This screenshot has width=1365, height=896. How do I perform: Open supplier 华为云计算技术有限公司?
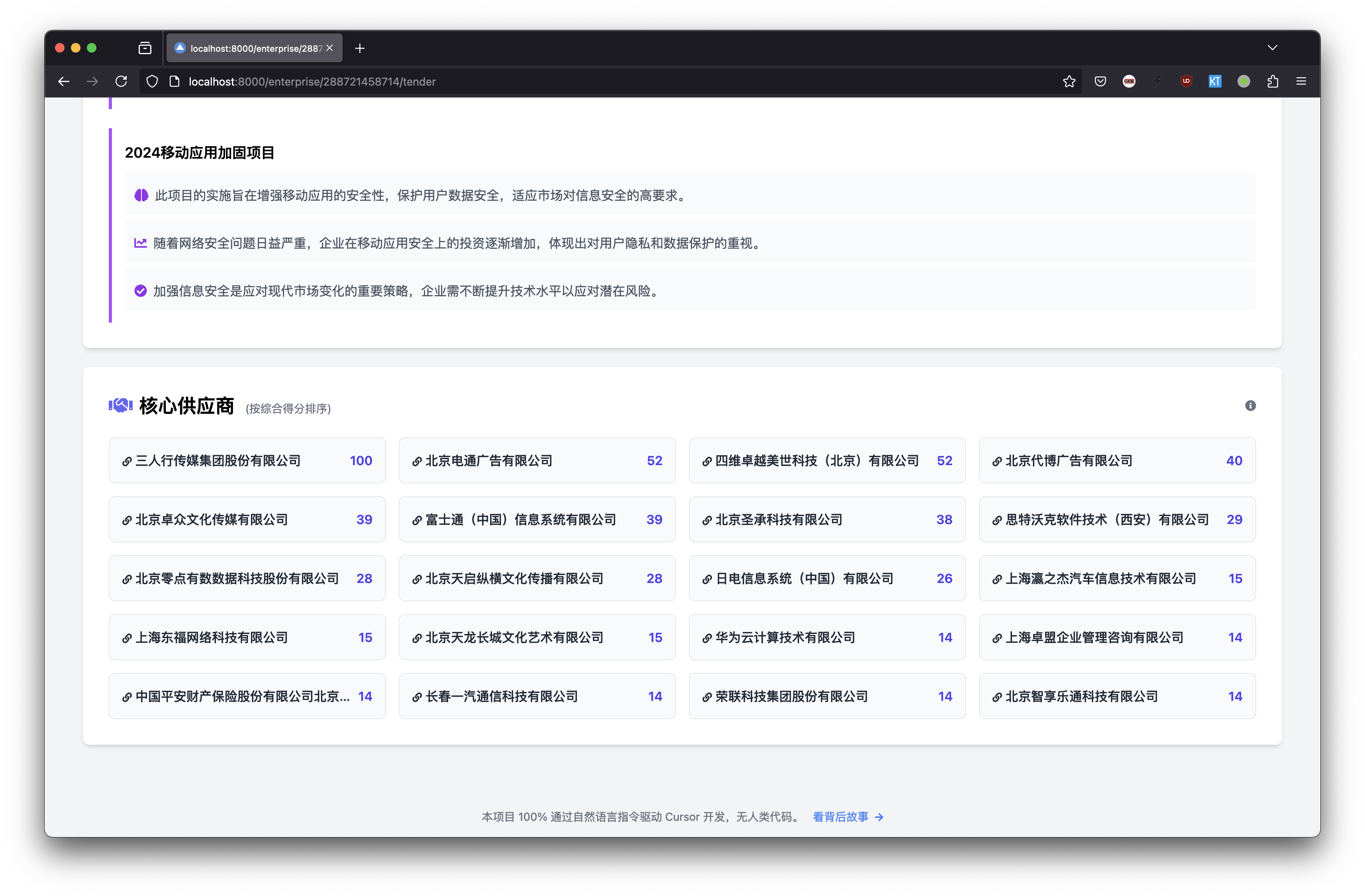(785, 638)
